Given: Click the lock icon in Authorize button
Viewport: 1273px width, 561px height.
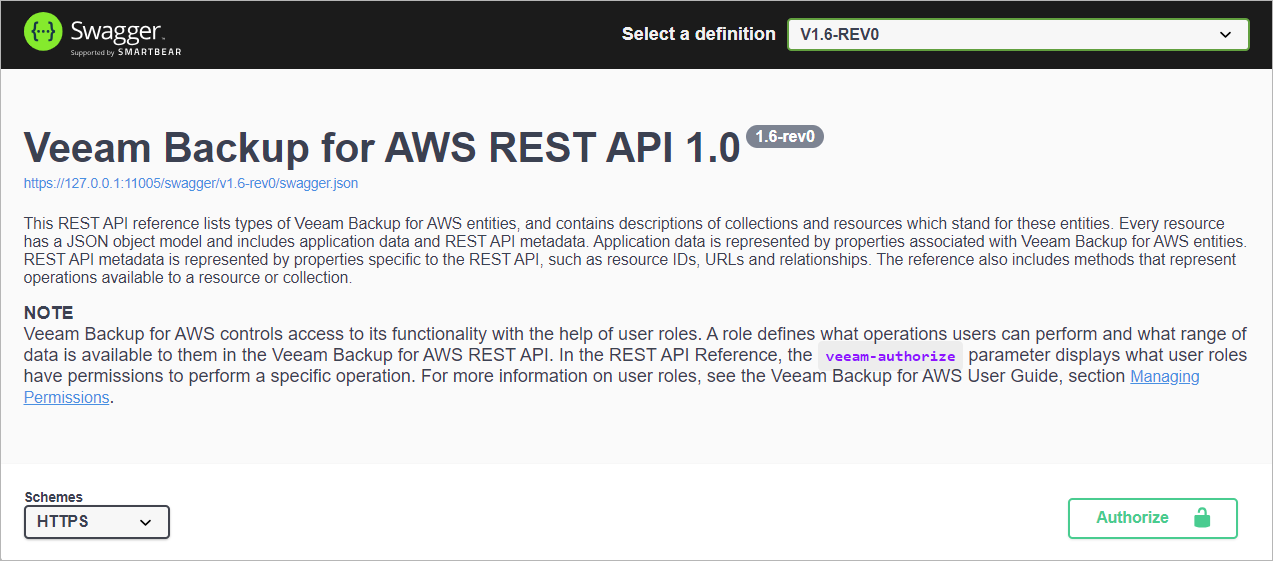Looking at the screenshot, I should coord(1202,517).
